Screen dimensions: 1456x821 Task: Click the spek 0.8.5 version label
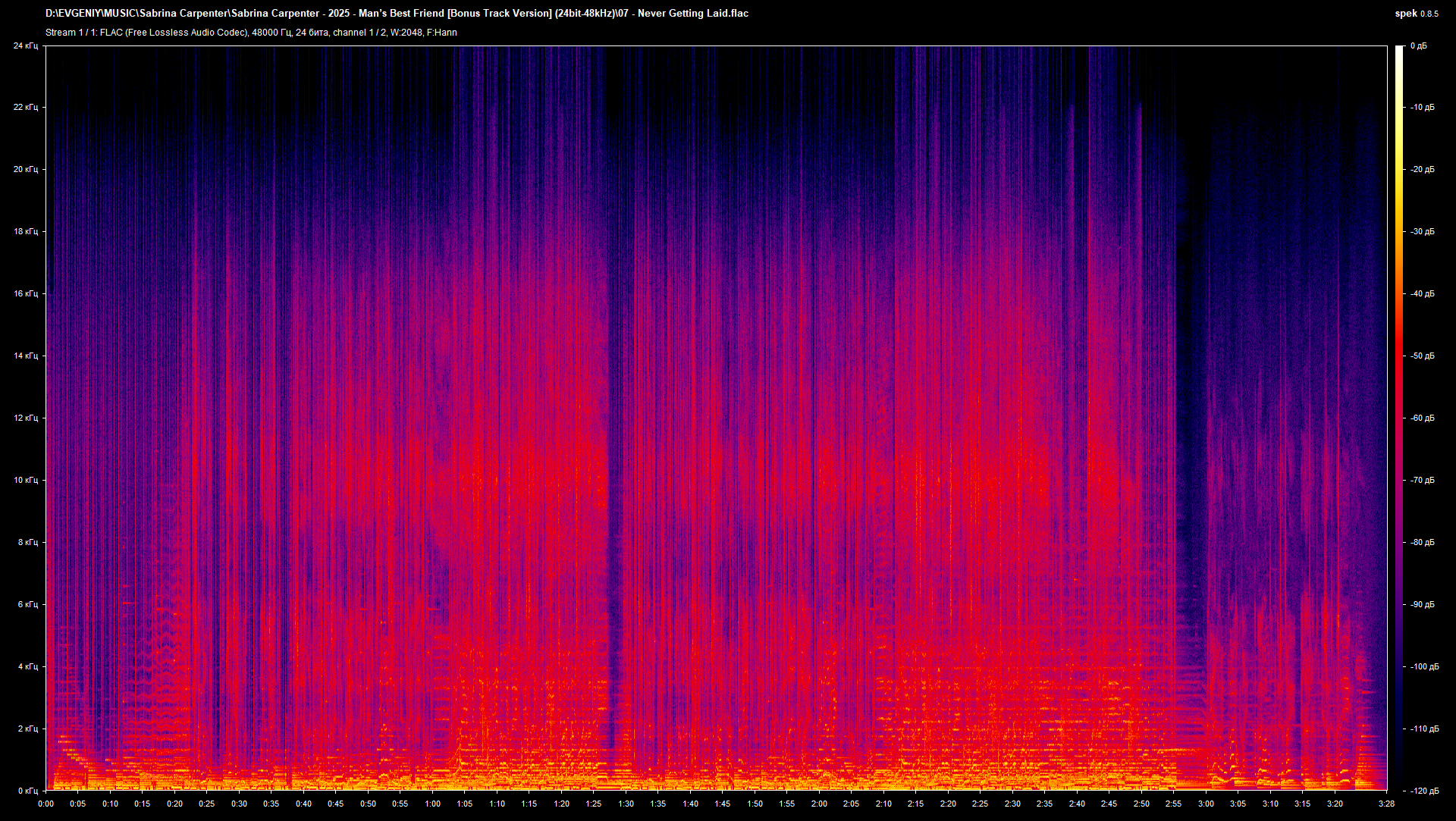coord(1416,14)
